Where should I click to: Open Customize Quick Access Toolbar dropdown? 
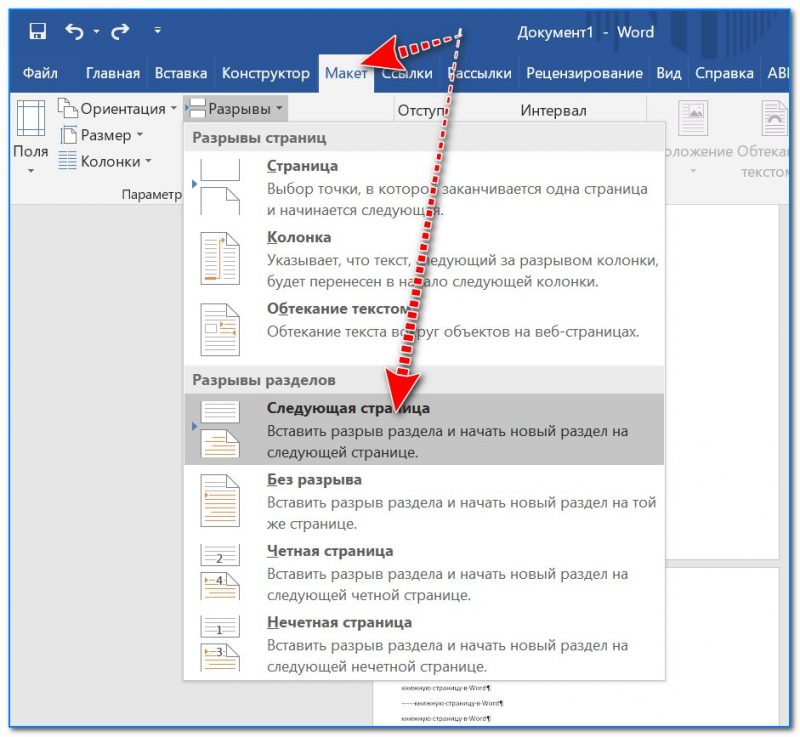pyautogui.click(x=158, y=31)
